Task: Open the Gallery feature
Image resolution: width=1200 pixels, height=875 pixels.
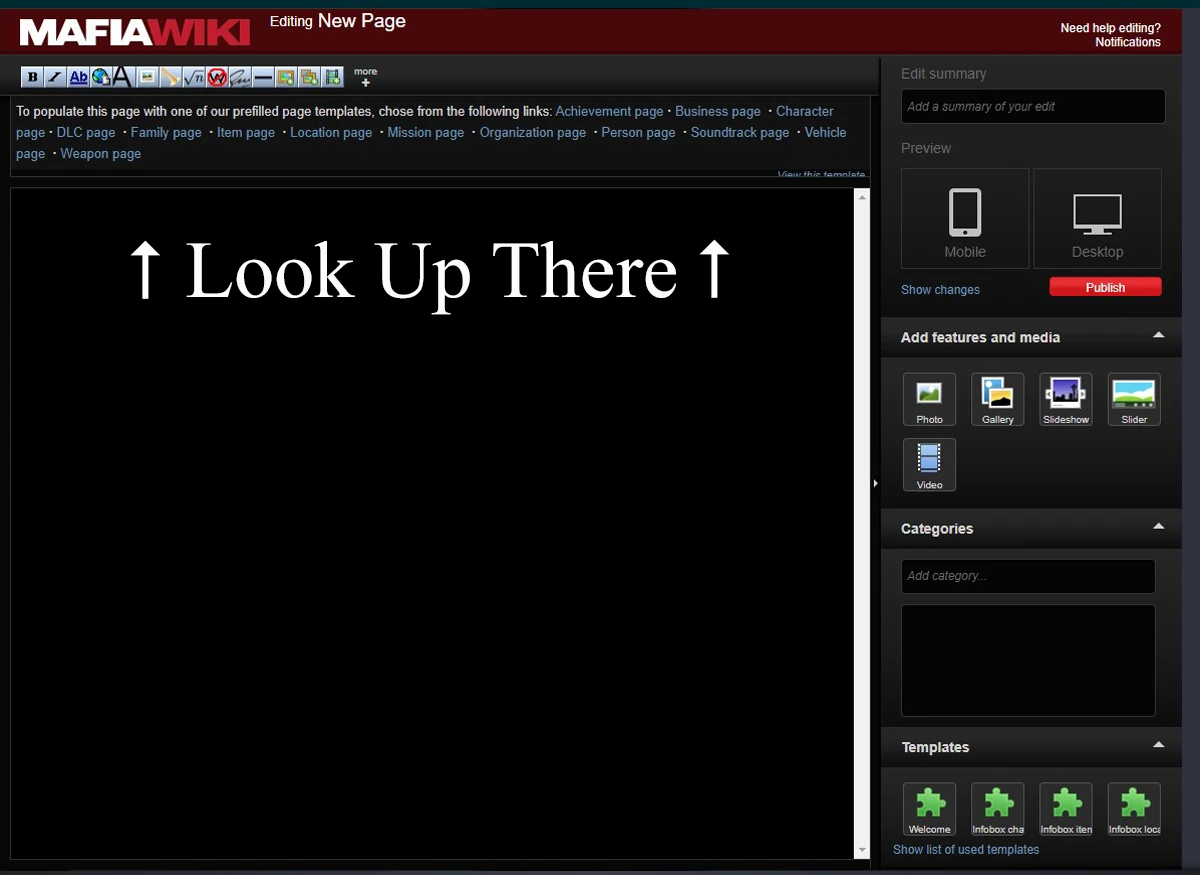Action: point(998,399)
